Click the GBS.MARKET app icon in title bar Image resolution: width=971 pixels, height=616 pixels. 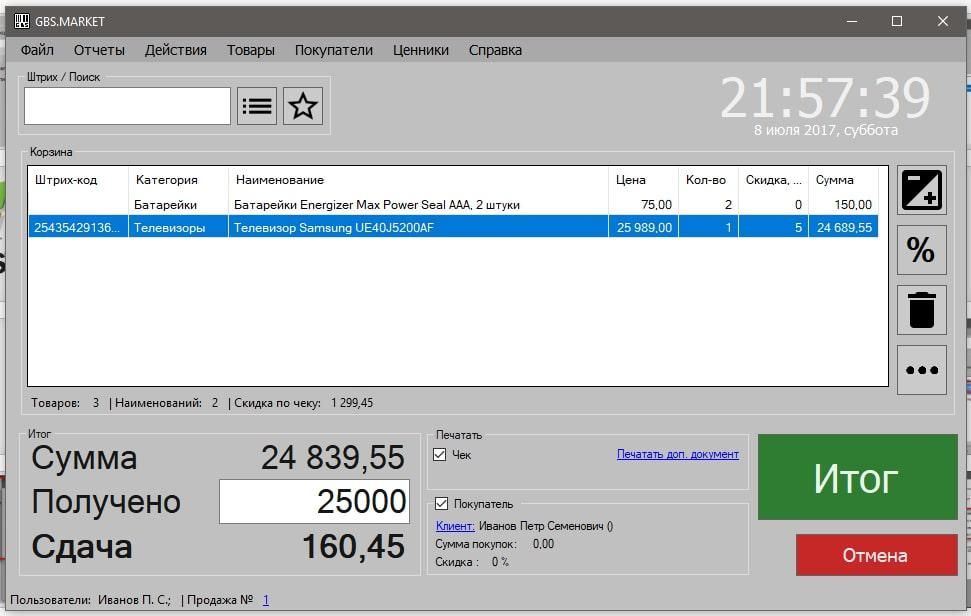click(21, 21)
